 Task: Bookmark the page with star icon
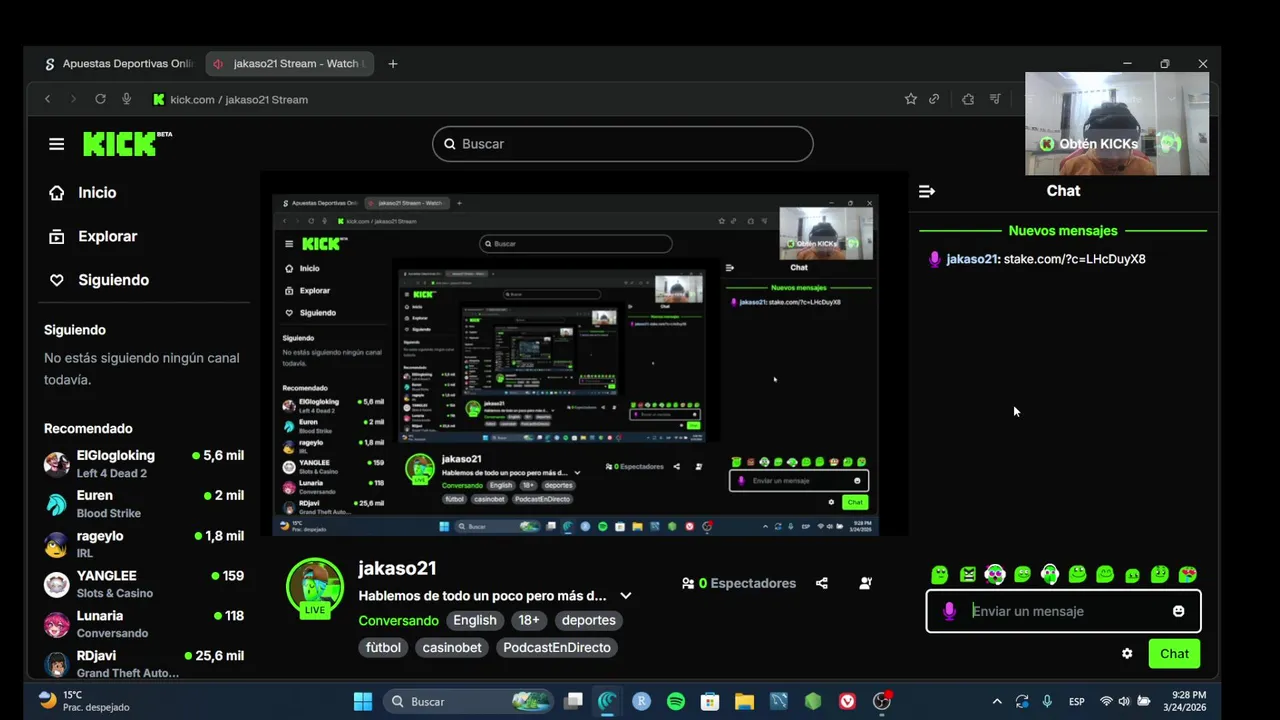910,99
